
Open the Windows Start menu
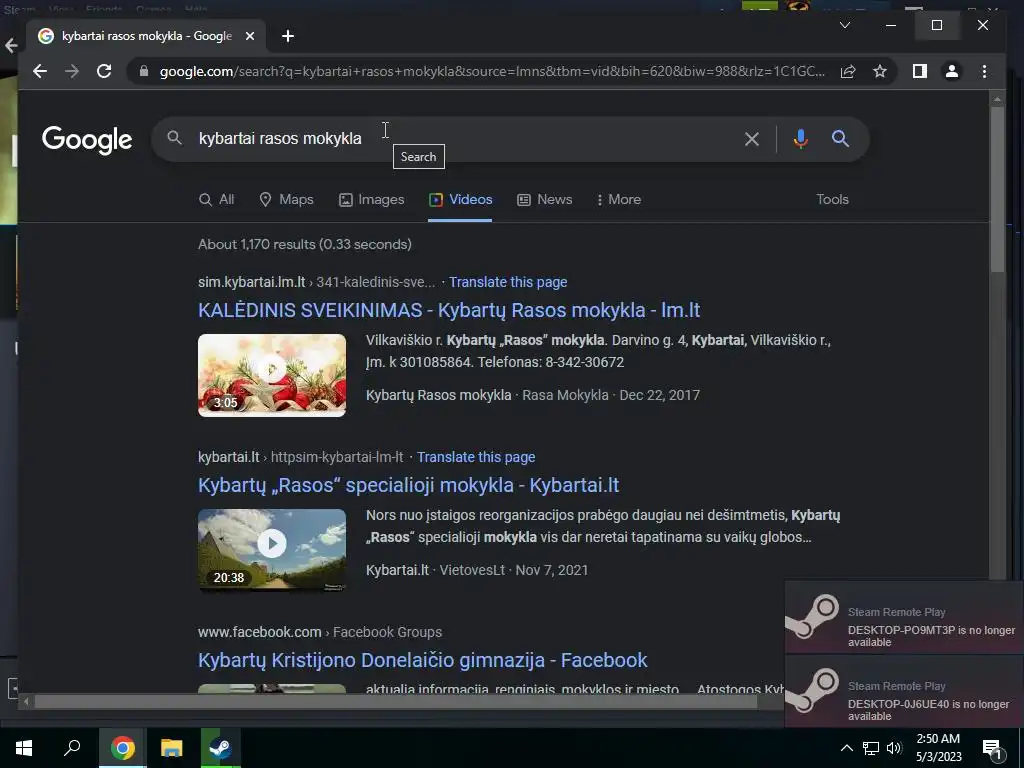point(24,748)
